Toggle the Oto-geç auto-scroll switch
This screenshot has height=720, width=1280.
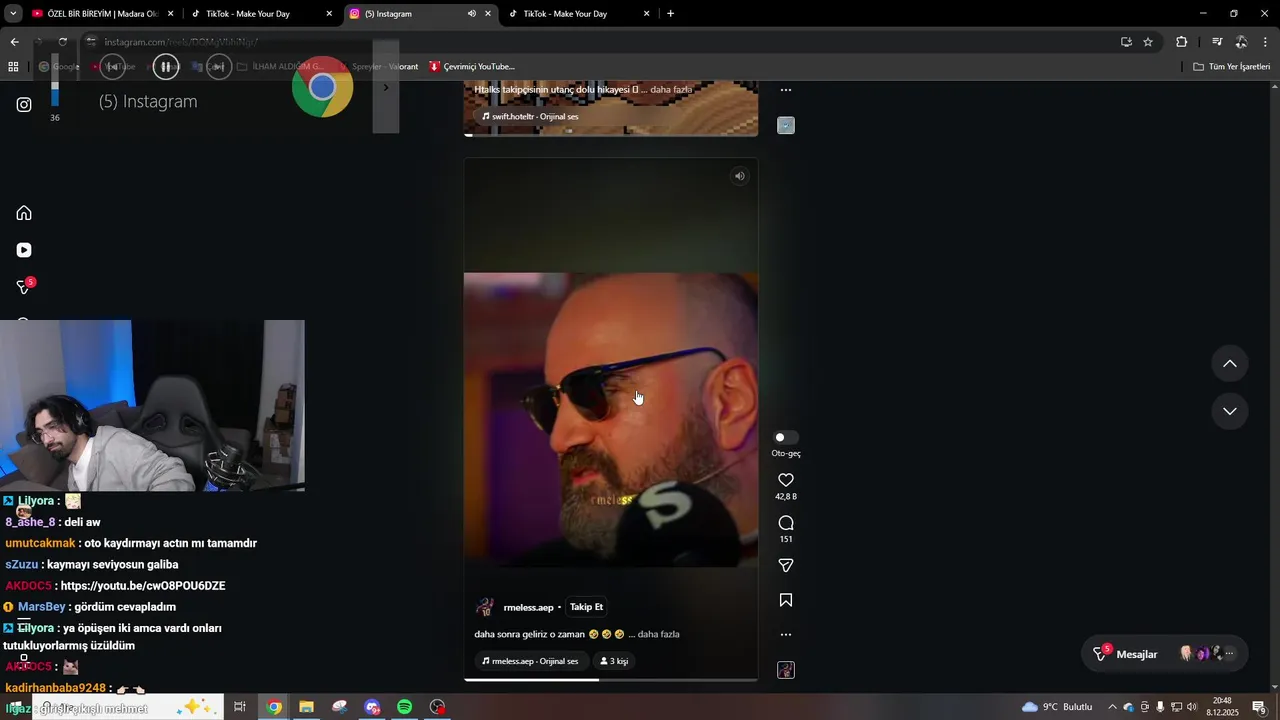coord(786,437)
